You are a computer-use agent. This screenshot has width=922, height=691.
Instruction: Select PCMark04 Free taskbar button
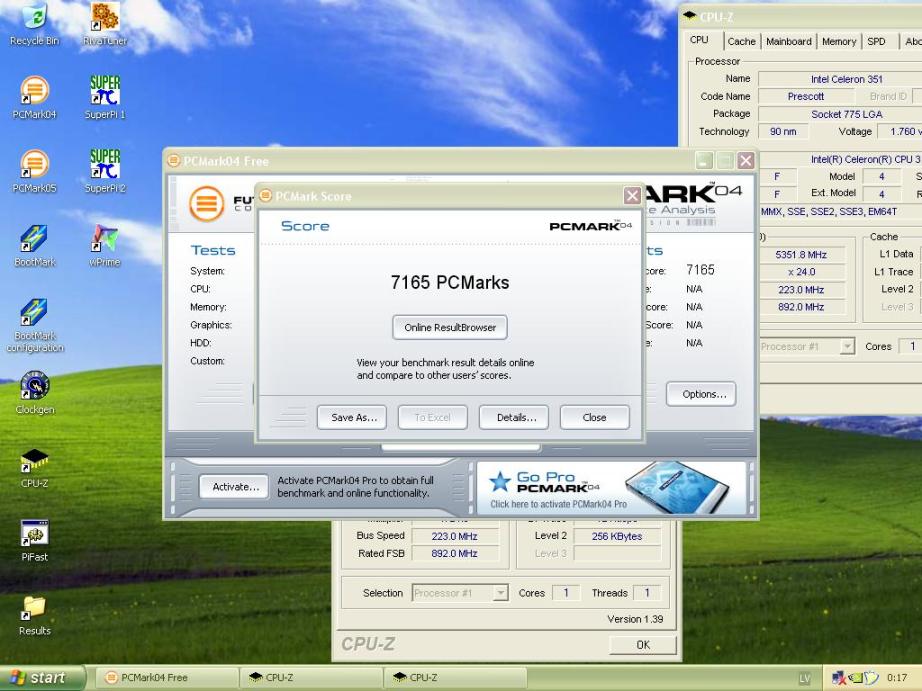(x=167, y=678)
